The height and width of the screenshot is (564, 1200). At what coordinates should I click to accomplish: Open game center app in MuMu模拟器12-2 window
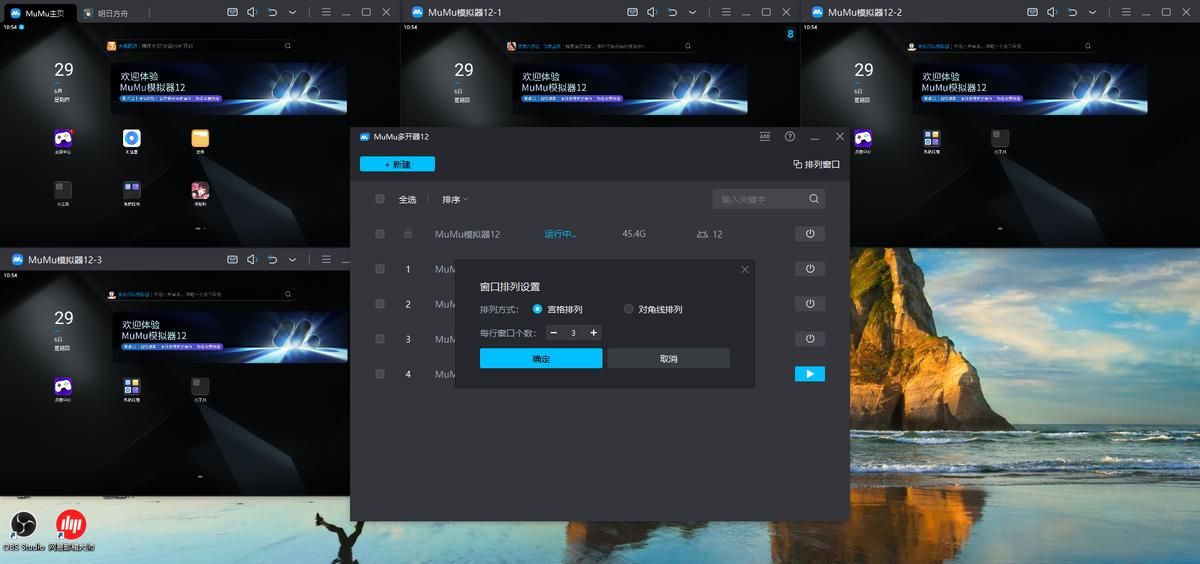[x=863, y=141]
